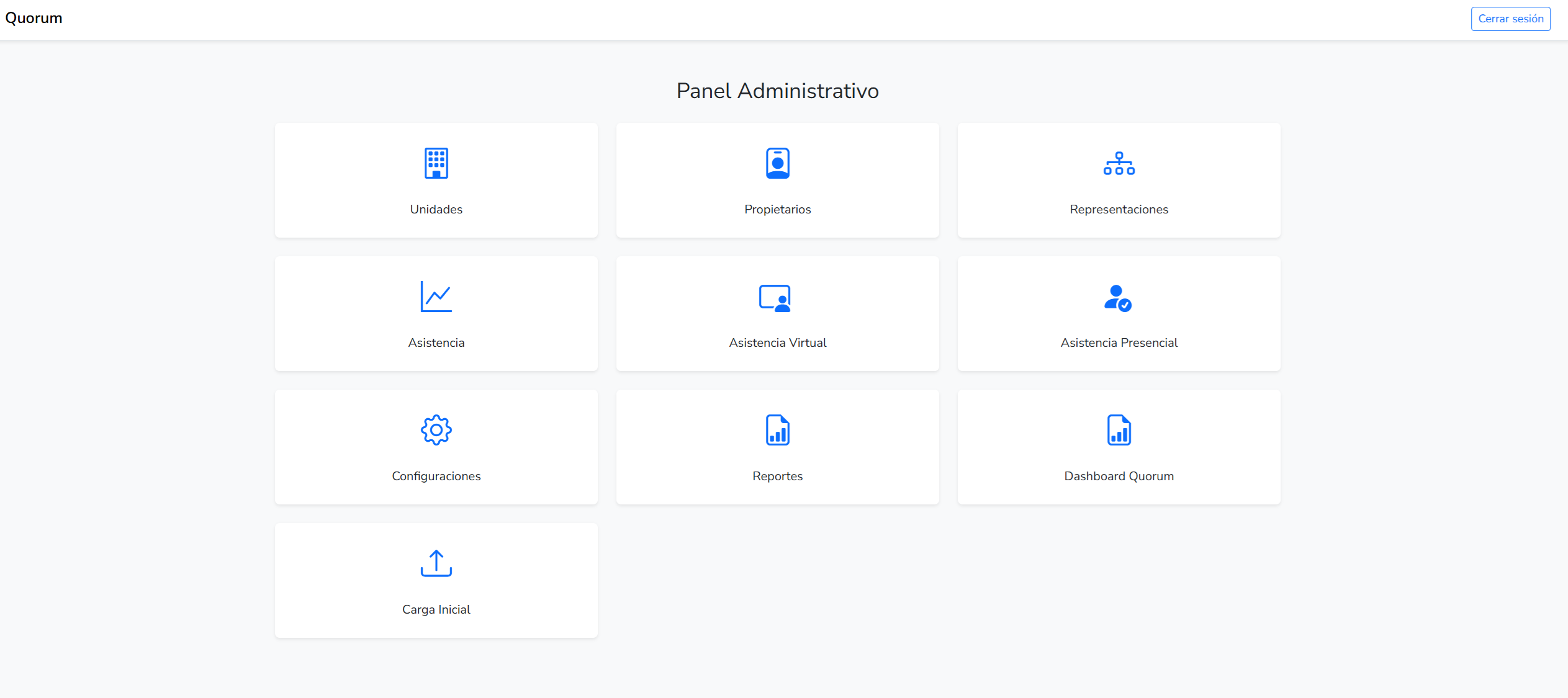Screen dimensions: 1568x698
Task: Click the Asistencia Virtual screen-person icon
Action: 775,298
